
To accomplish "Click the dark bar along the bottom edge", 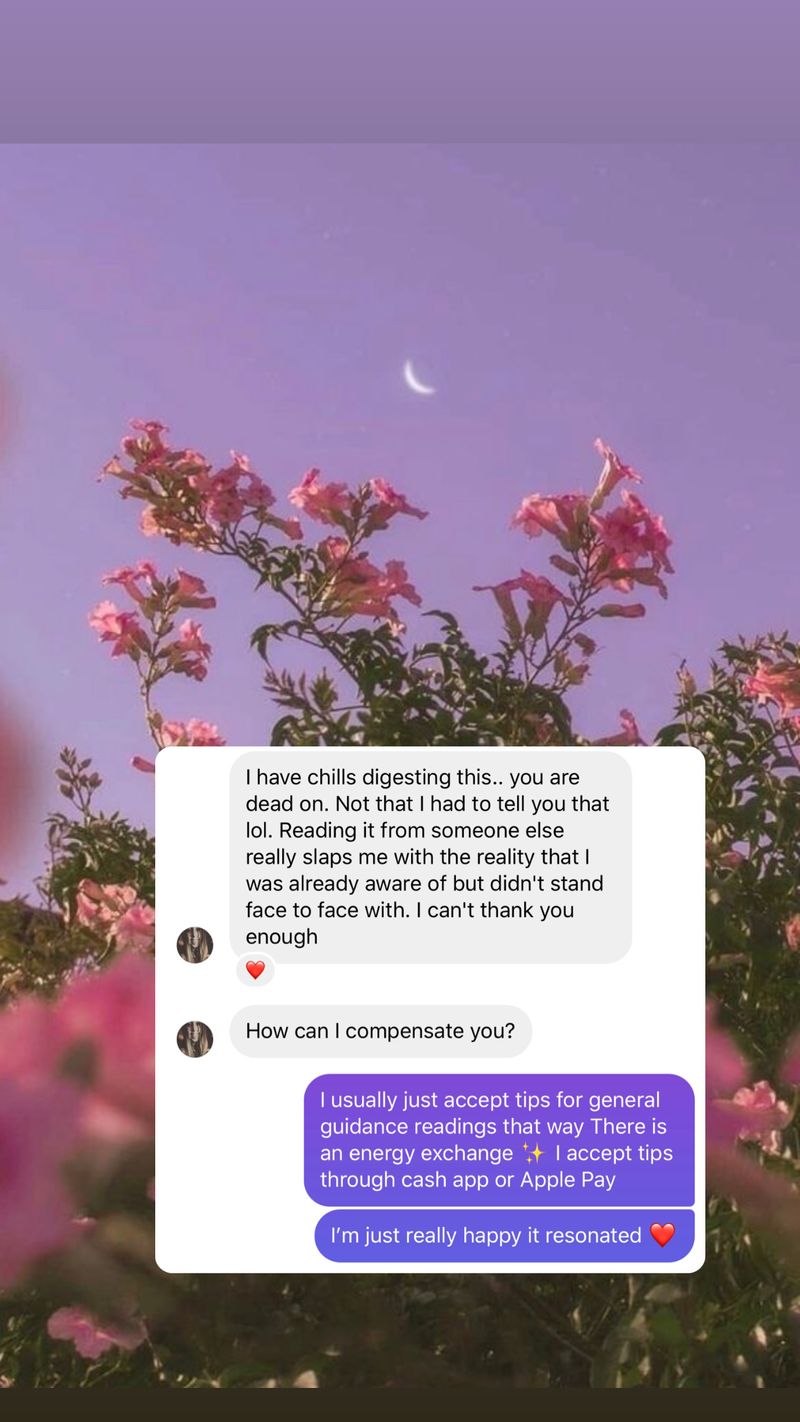I will pos(400,1404).
